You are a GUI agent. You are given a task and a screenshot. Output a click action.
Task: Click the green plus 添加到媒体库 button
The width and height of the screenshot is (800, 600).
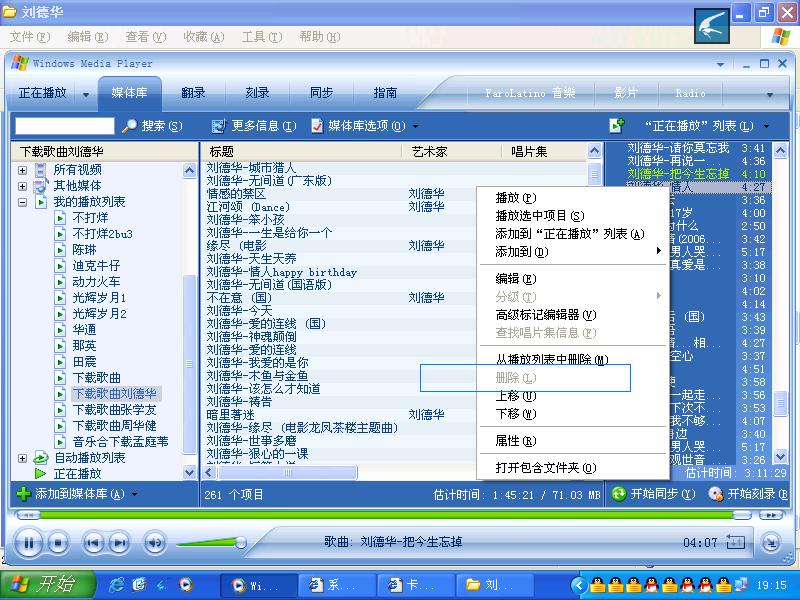[24, 494]
